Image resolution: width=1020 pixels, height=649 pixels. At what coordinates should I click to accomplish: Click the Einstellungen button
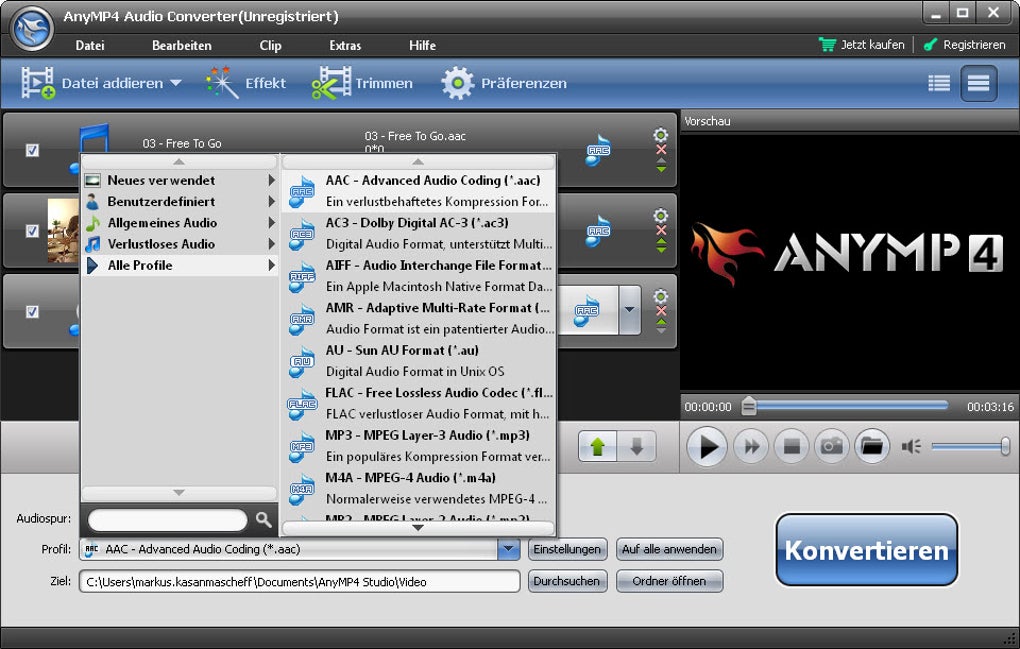tap(567, 549)
